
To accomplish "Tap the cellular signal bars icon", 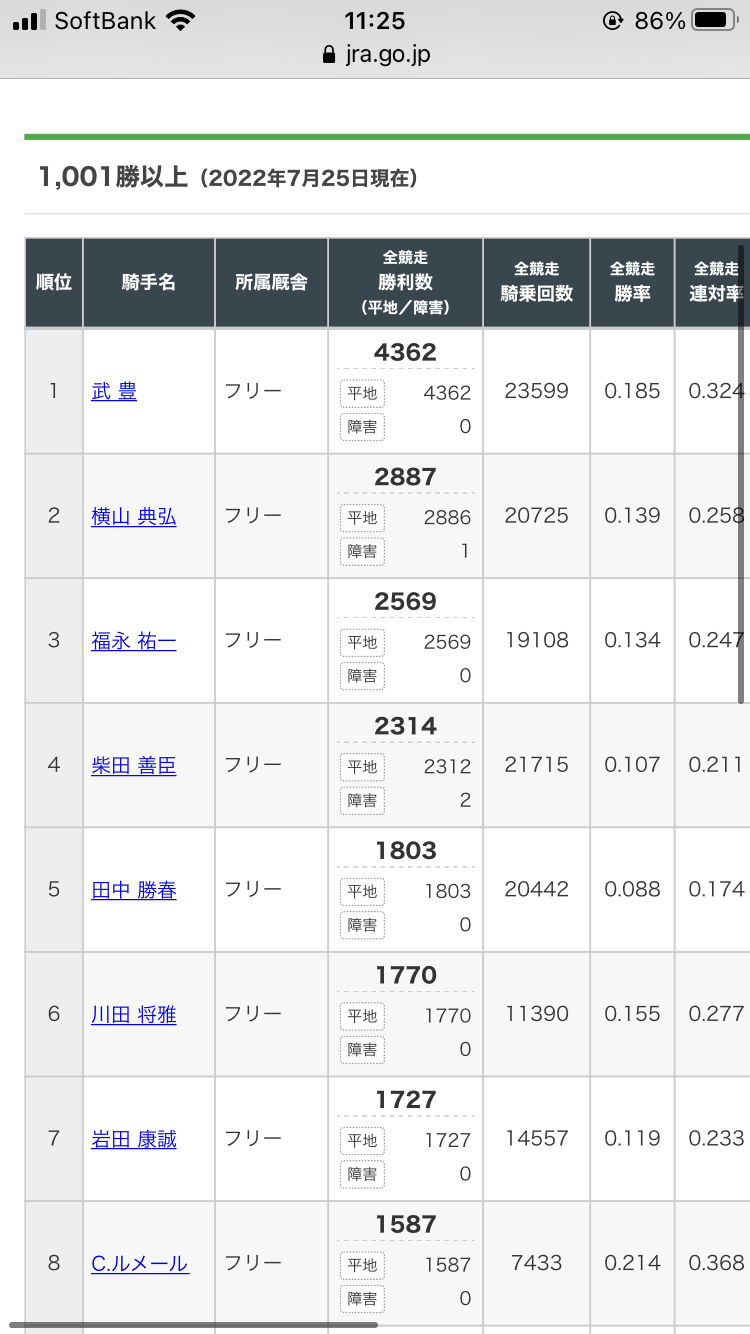I will 28,20.
